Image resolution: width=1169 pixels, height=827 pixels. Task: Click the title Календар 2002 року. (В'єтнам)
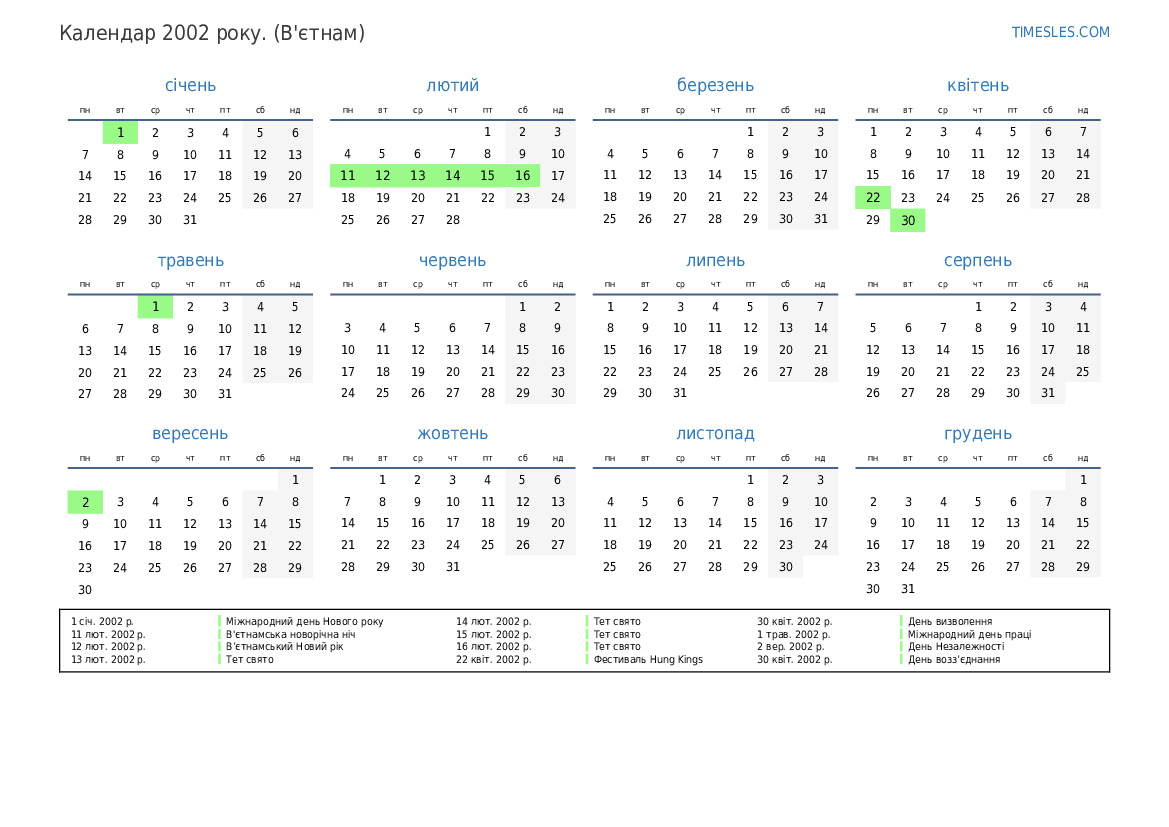click(x=212, y=34)
